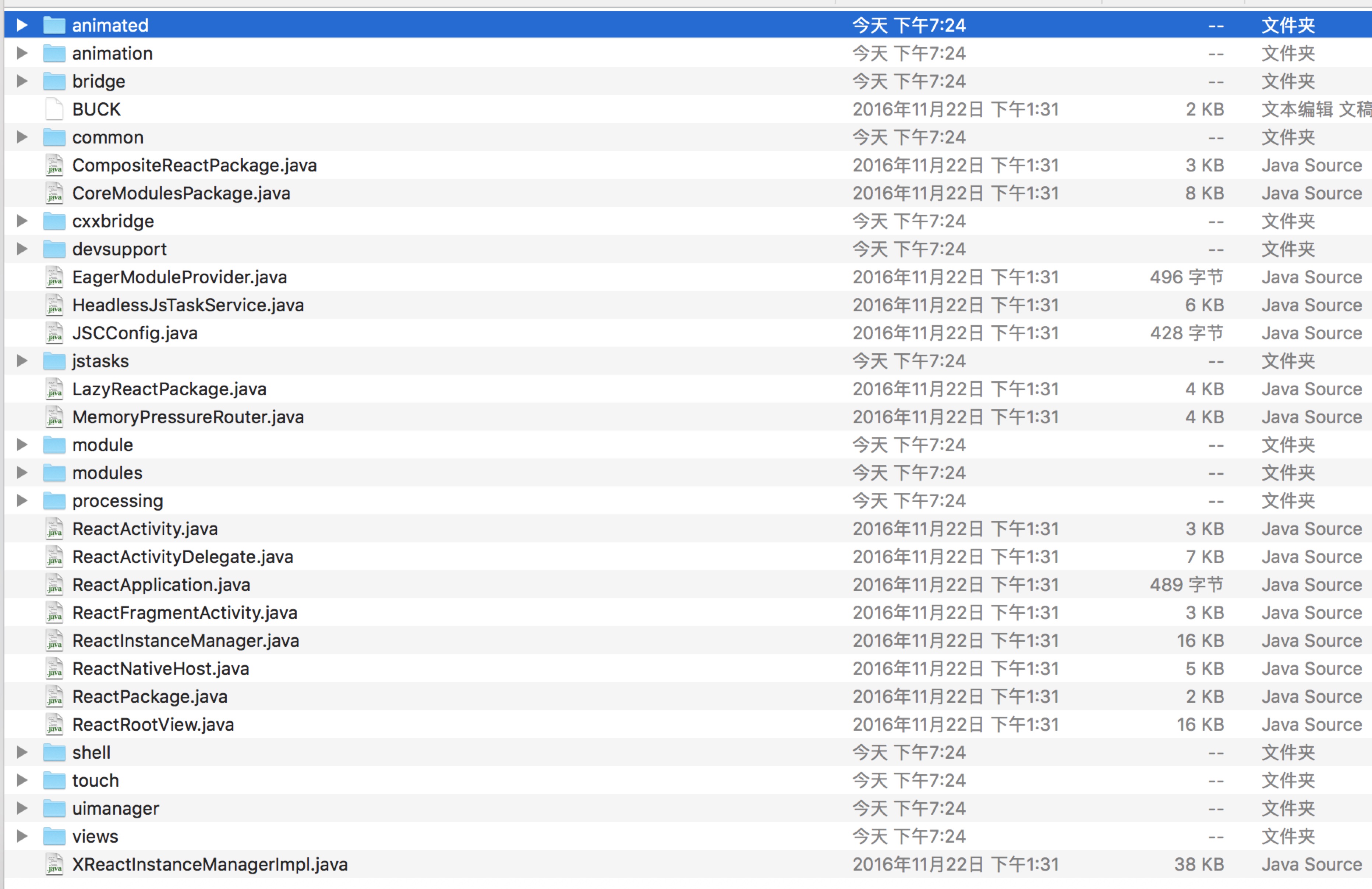Select the ReactNativeHost.java filename
Viewport: 1372px width, 889px height.
coord(161,669)
